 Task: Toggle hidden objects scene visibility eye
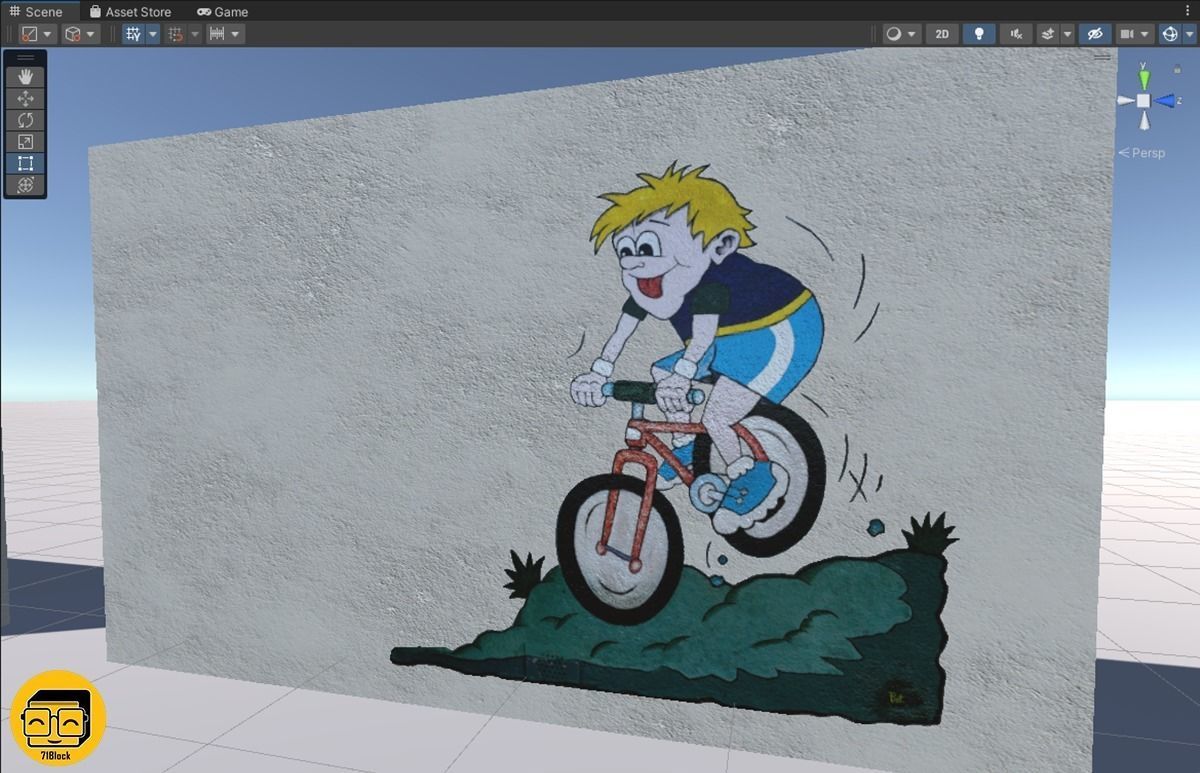pos(1095,34)
